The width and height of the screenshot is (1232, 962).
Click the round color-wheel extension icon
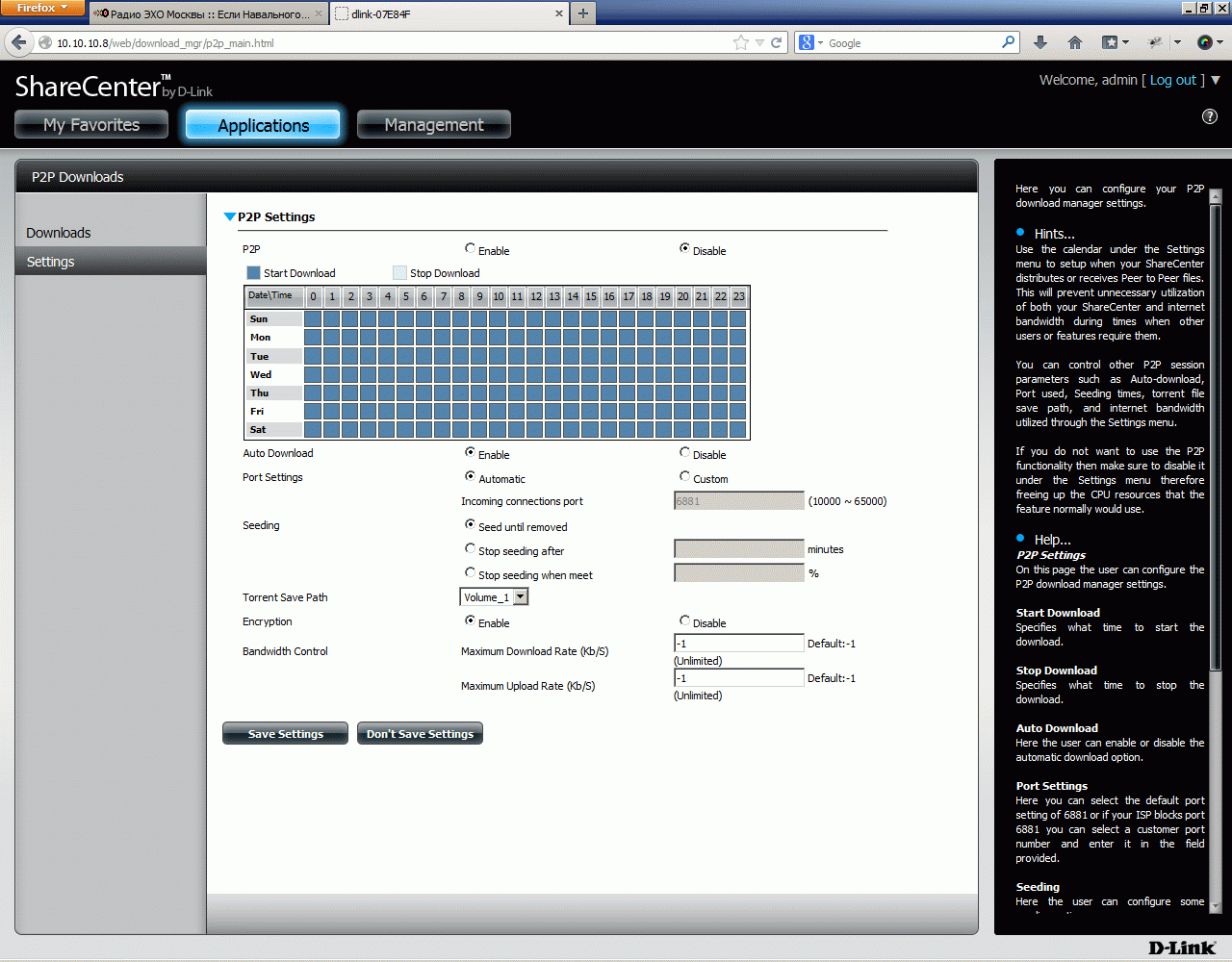pos(1204,42)
